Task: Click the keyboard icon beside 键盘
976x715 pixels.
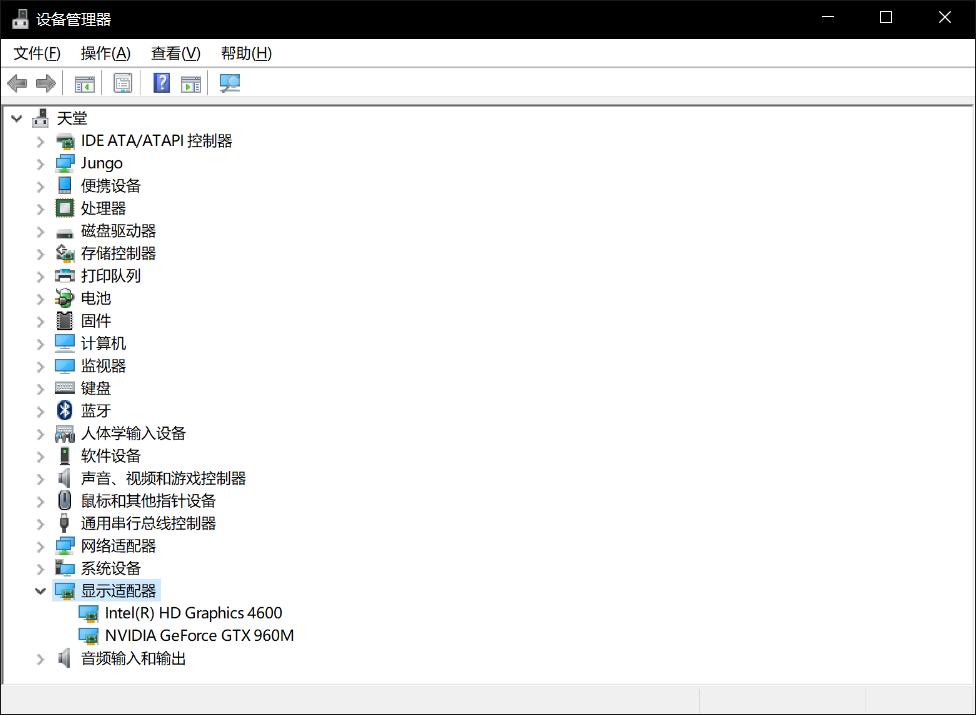Action: coord(65,388)
